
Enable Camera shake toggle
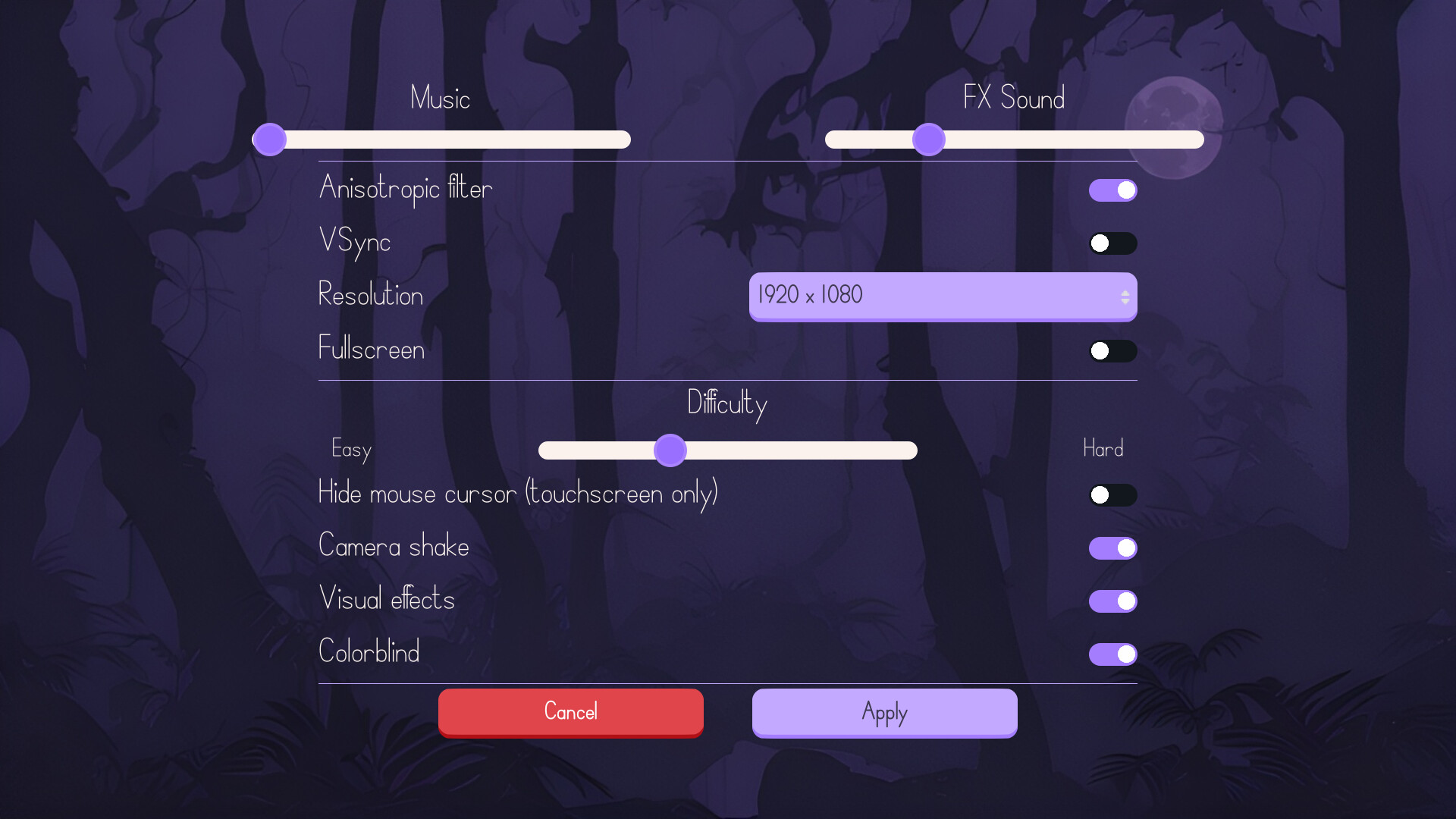(1112, 548)
